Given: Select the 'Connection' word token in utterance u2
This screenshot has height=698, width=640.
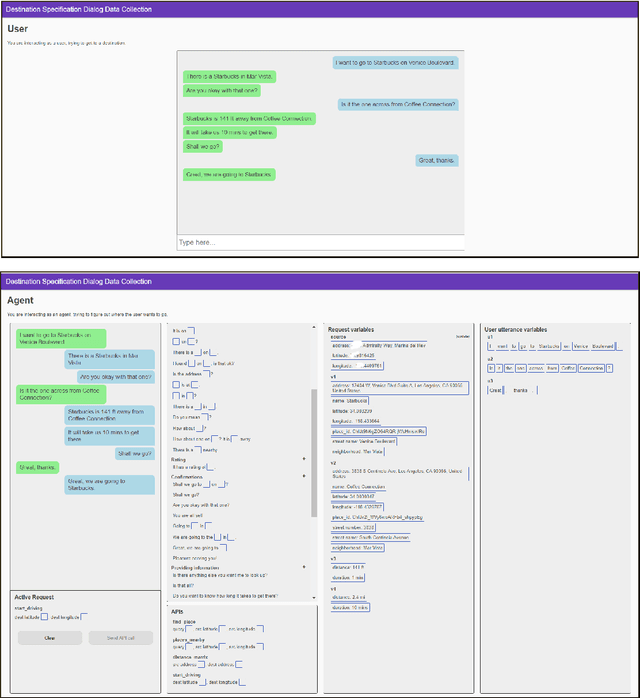Looking at the screenshot, I should 590,368.
